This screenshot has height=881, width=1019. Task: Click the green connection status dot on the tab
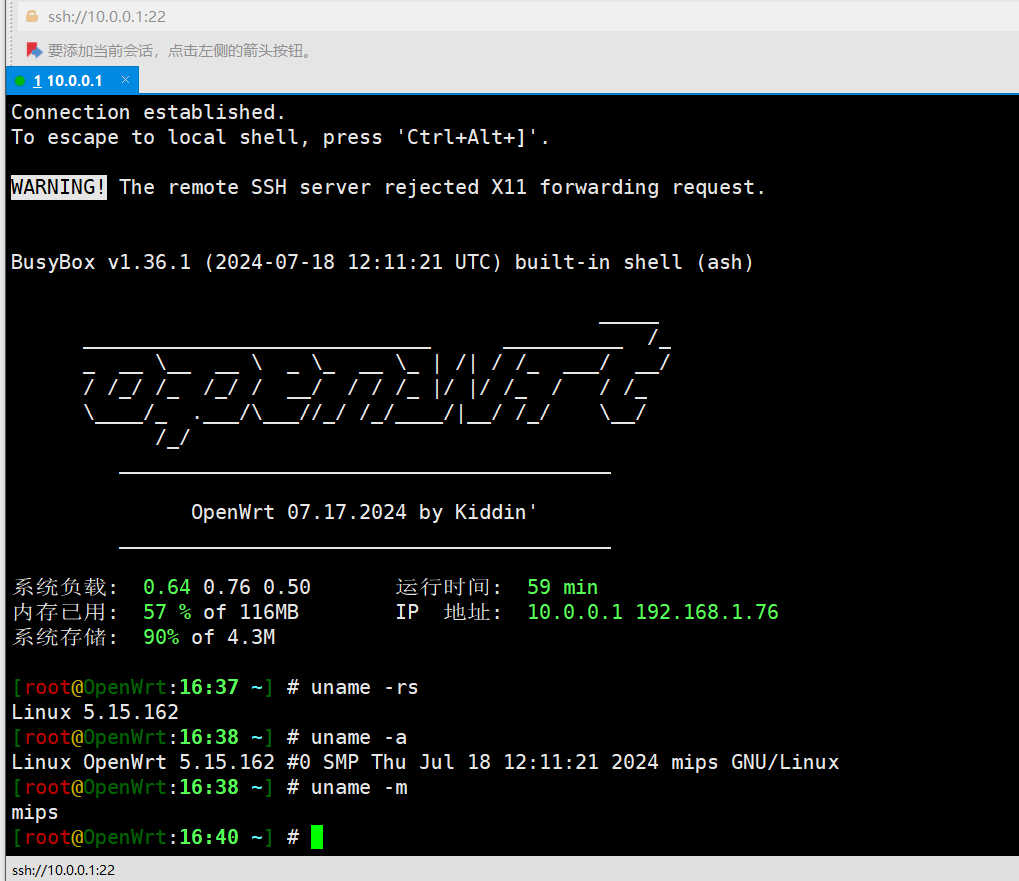point(20,81)
